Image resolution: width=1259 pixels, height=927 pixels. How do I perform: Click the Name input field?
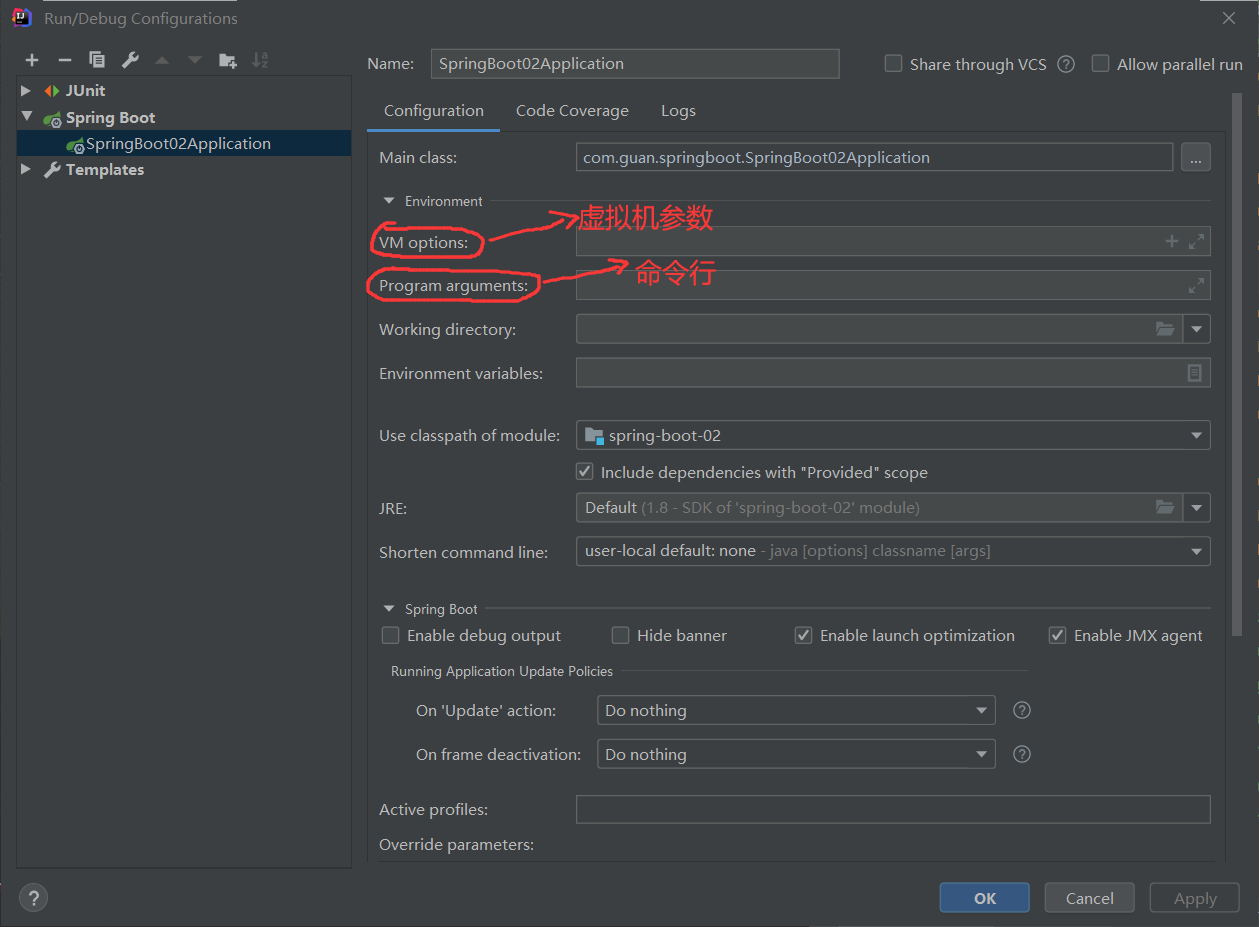pos(635,63)
